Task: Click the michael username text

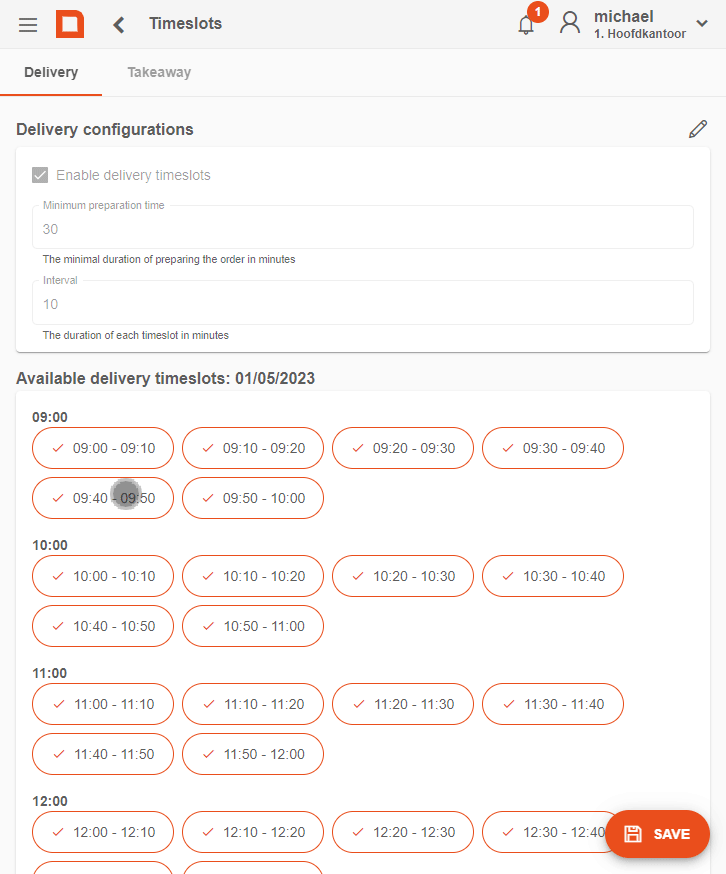Action: [x=623, y=16]
